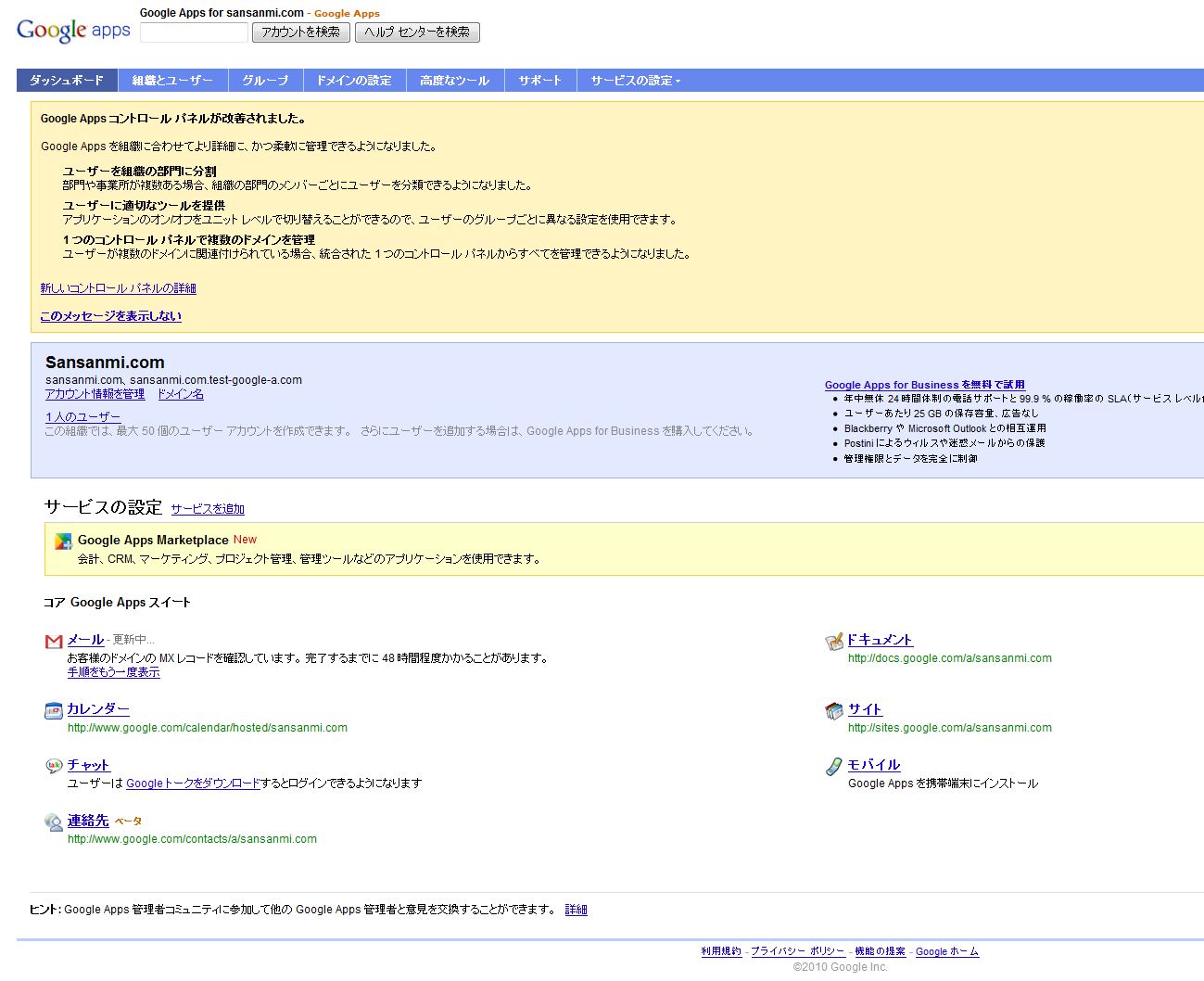The height and width of the screenshot is (981, 1204).
Task: Open プライバシー ポリシー footer link
Action: coord(798,951)
